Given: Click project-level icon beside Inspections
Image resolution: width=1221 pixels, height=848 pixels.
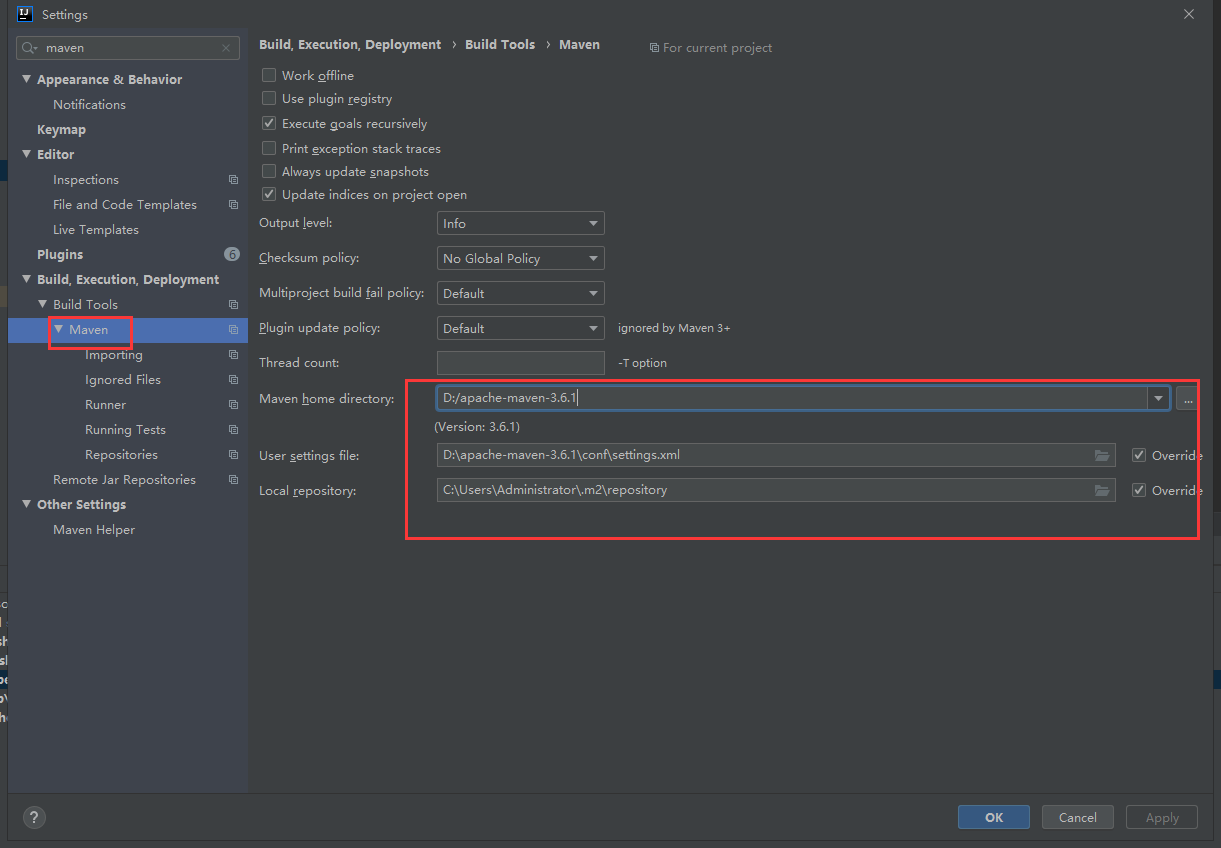Looking at the screenshot, I should (233, 180).
